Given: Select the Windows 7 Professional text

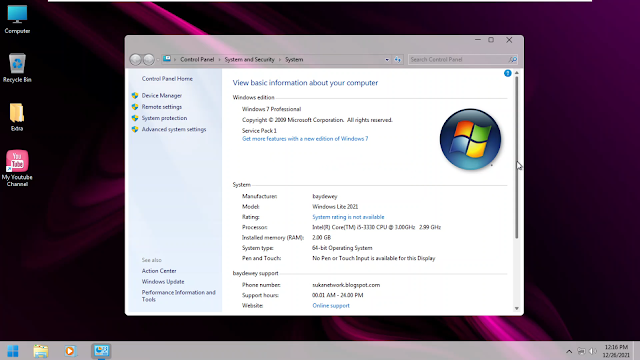Looking at the screenshot, I should (271, 109).
